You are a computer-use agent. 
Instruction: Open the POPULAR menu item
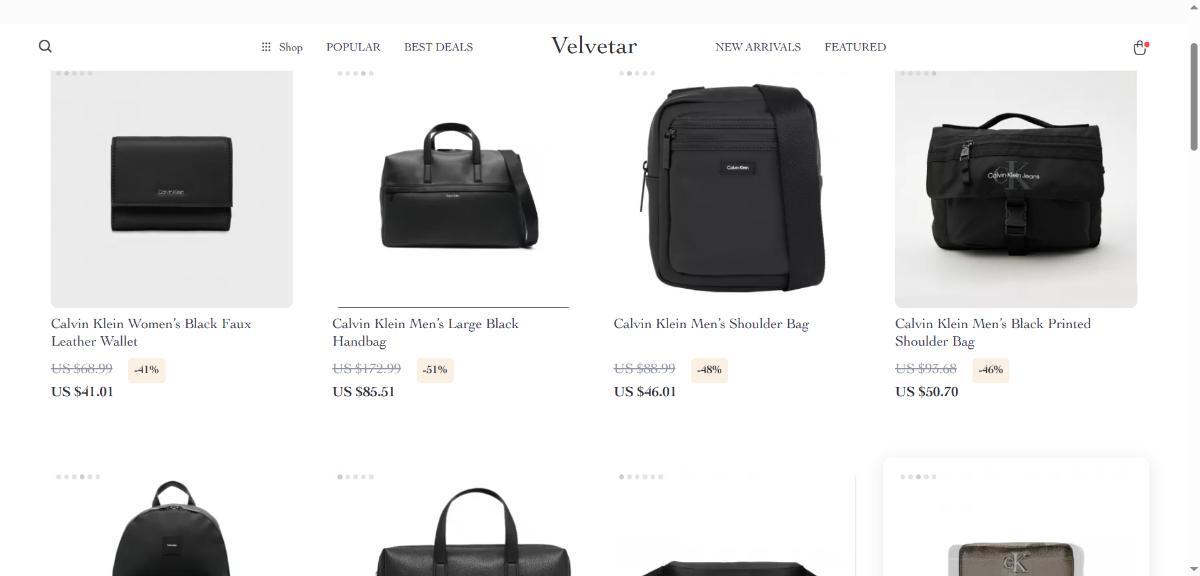(353, 47)
